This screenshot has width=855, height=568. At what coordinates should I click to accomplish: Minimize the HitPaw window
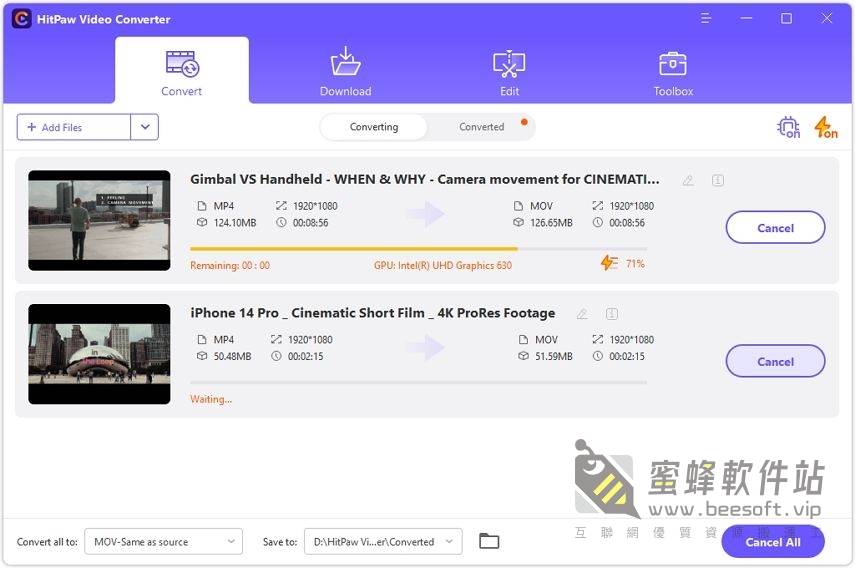746,19
